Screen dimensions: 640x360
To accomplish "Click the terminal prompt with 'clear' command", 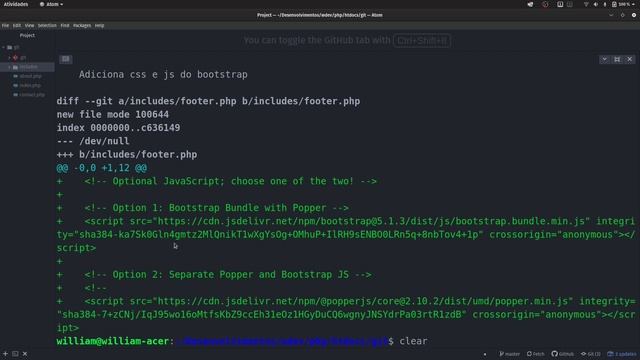I will pyautogui.click(x=242, y=341).
